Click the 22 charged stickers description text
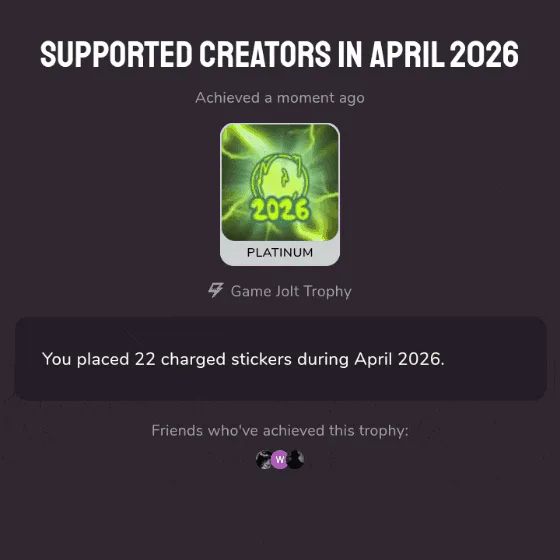Image resolution: width=560 pixels, height=560 pixels. point(243,359)
